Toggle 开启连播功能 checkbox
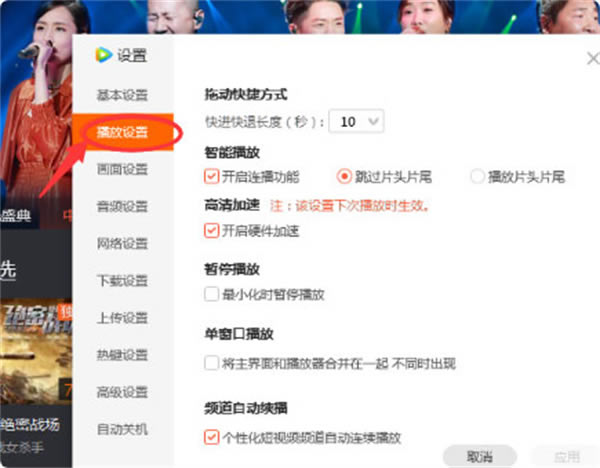 (x=211, y=177)
